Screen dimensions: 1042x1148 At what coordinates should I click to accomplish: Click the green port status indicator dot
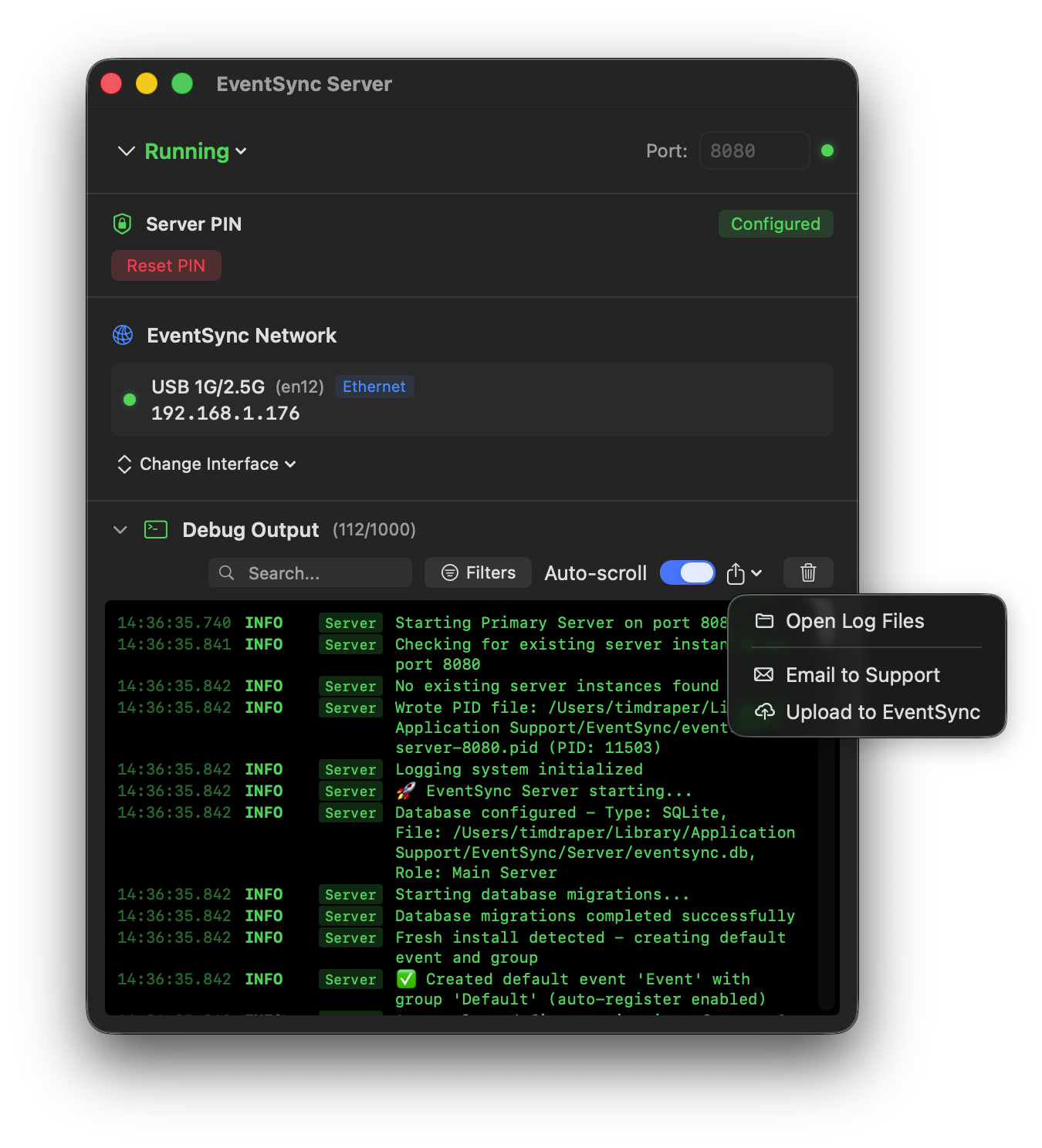click(827, 150)
